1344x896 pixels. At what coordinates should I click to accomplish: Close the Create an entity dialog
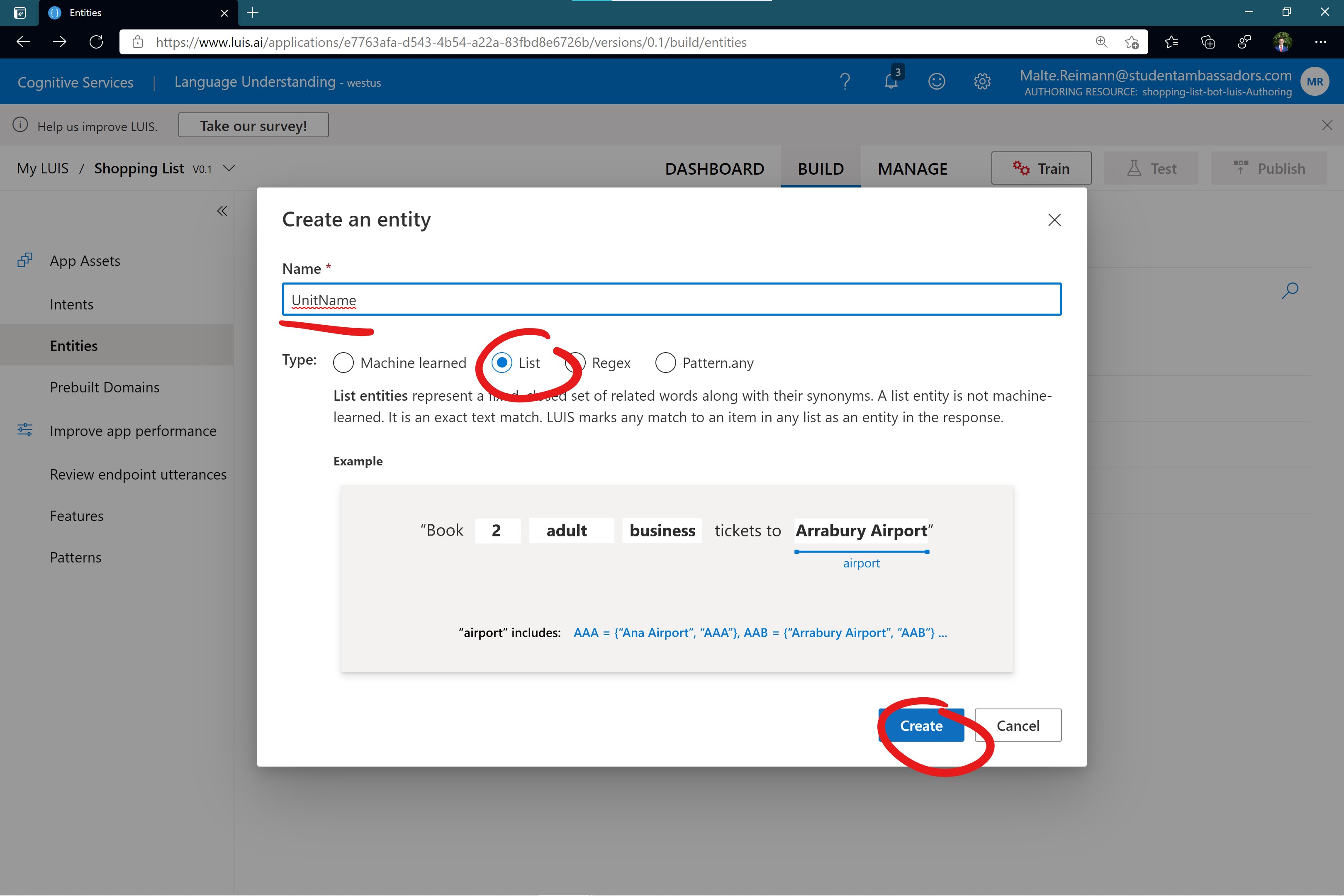tap(1054, 220)
